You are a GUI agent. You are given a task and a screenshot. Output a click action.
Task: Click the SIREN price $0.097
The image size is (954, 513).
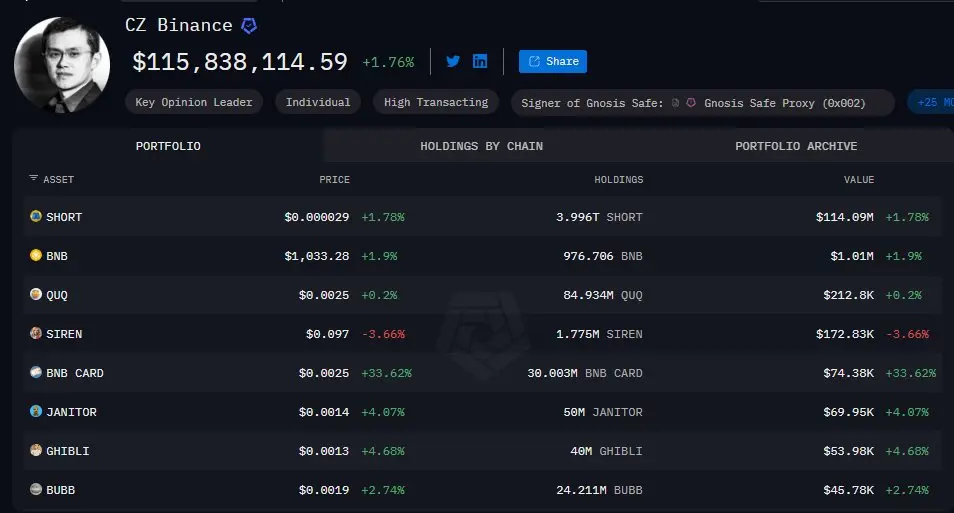(x=327, y=334)
